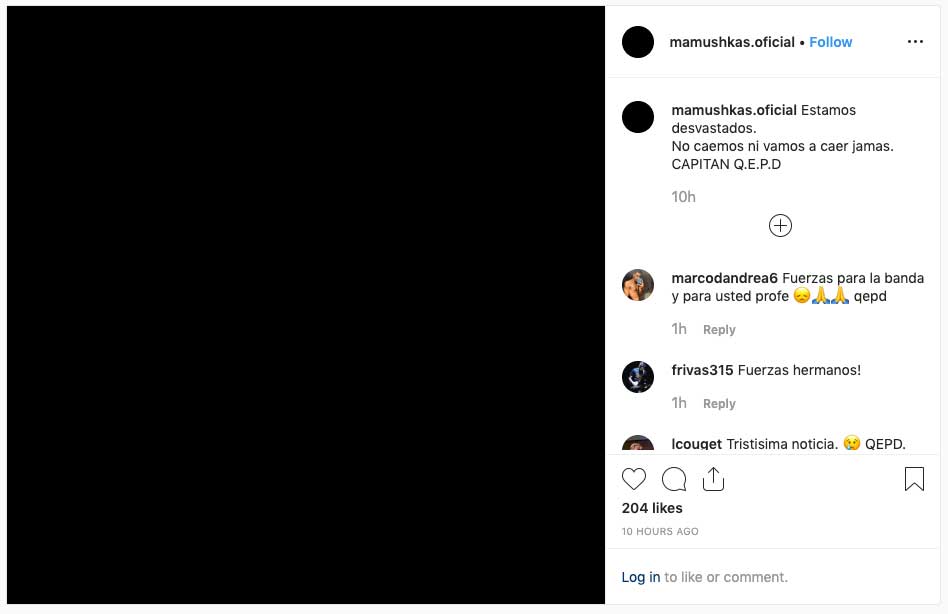Click the black post image
This screenshot has width=948, height=614.
[306, 305]
